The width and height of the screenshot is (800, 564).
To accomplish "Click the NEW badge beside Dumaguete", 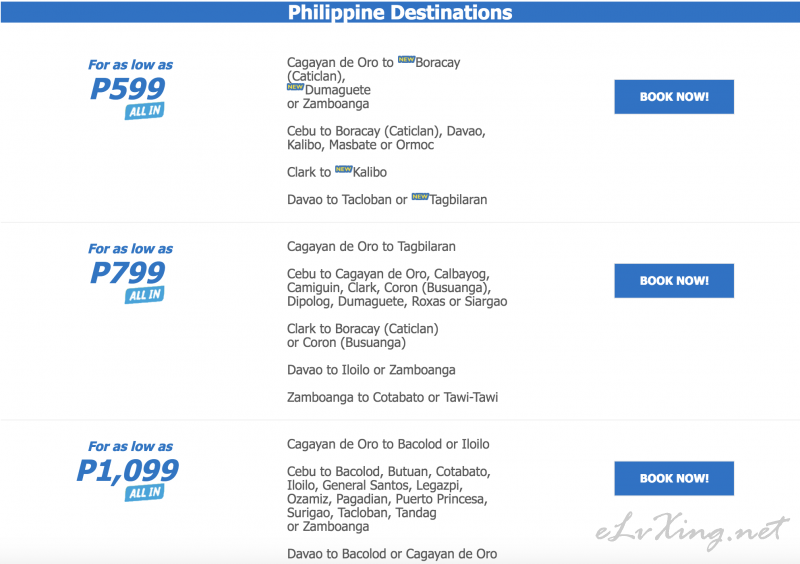I will point(295,87).
